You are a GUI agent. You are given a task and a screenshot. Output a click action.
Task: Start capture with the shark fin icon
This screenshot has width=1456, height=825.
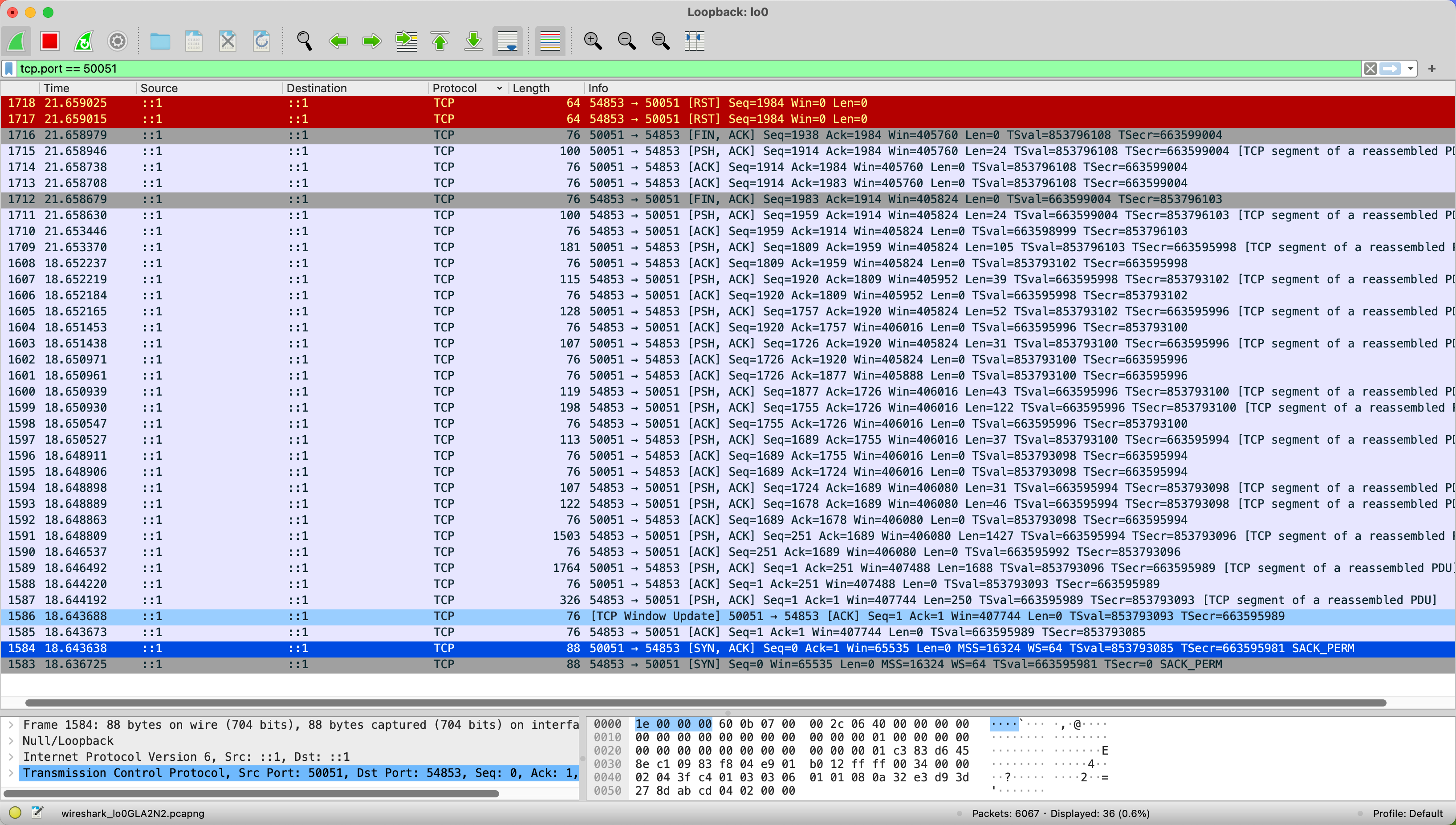[16, 41]
